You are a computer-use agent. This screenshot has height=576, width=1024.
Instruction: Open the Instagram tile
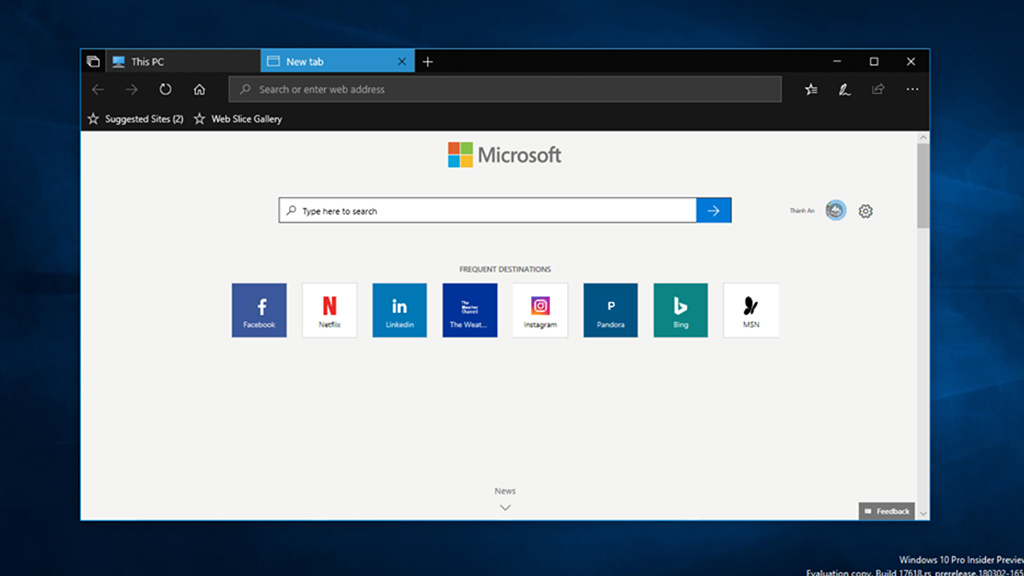tap(540, 310)
